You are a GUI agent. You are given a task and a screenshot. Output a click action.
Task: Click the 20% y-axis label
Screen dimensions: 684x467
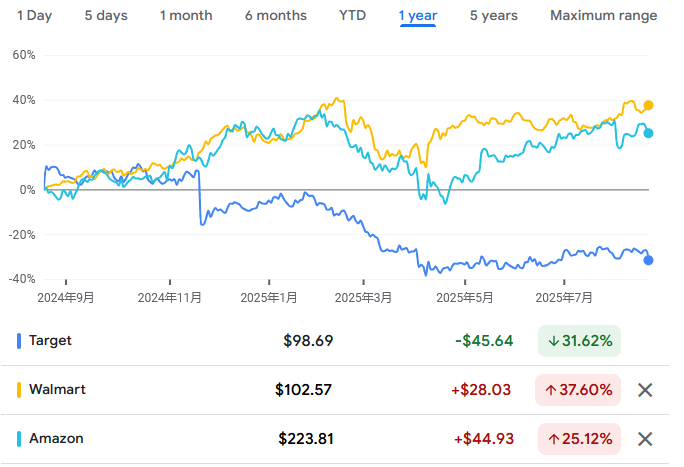24,145
